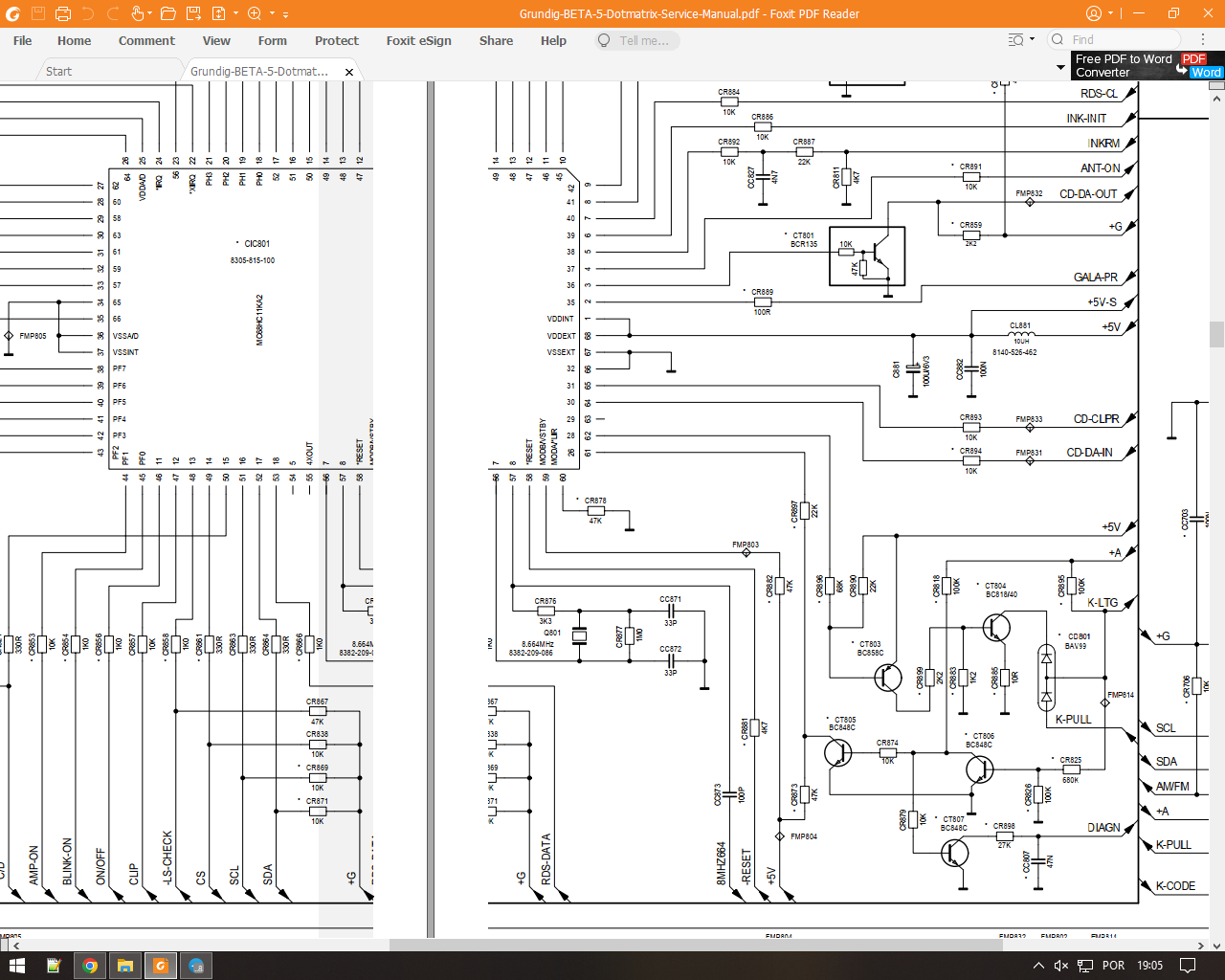Toggle the muted volume icon in system tray

(x=1060, y=966)
